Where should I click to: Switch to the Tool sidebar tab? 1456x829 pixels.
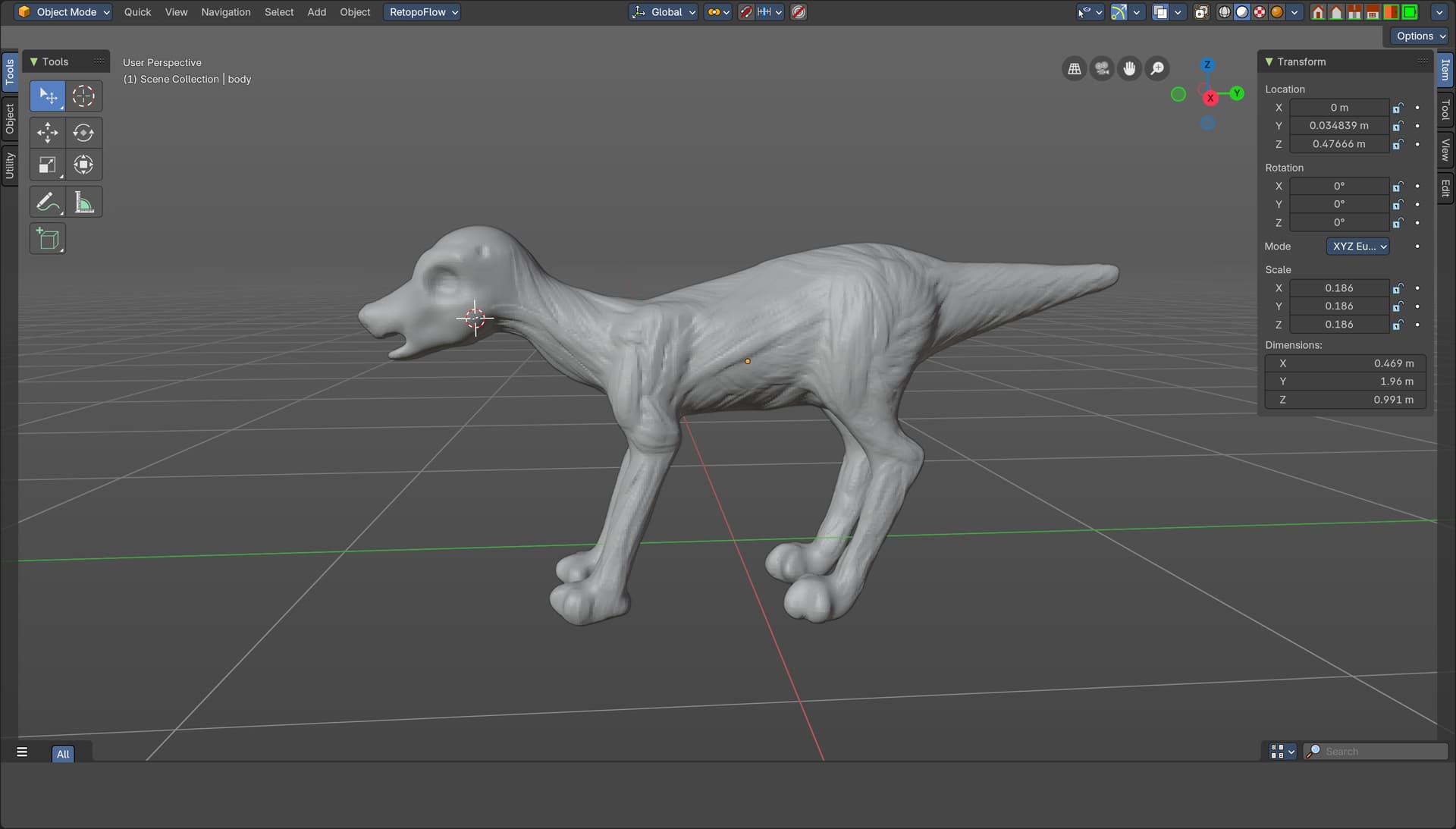[1445, 110]
